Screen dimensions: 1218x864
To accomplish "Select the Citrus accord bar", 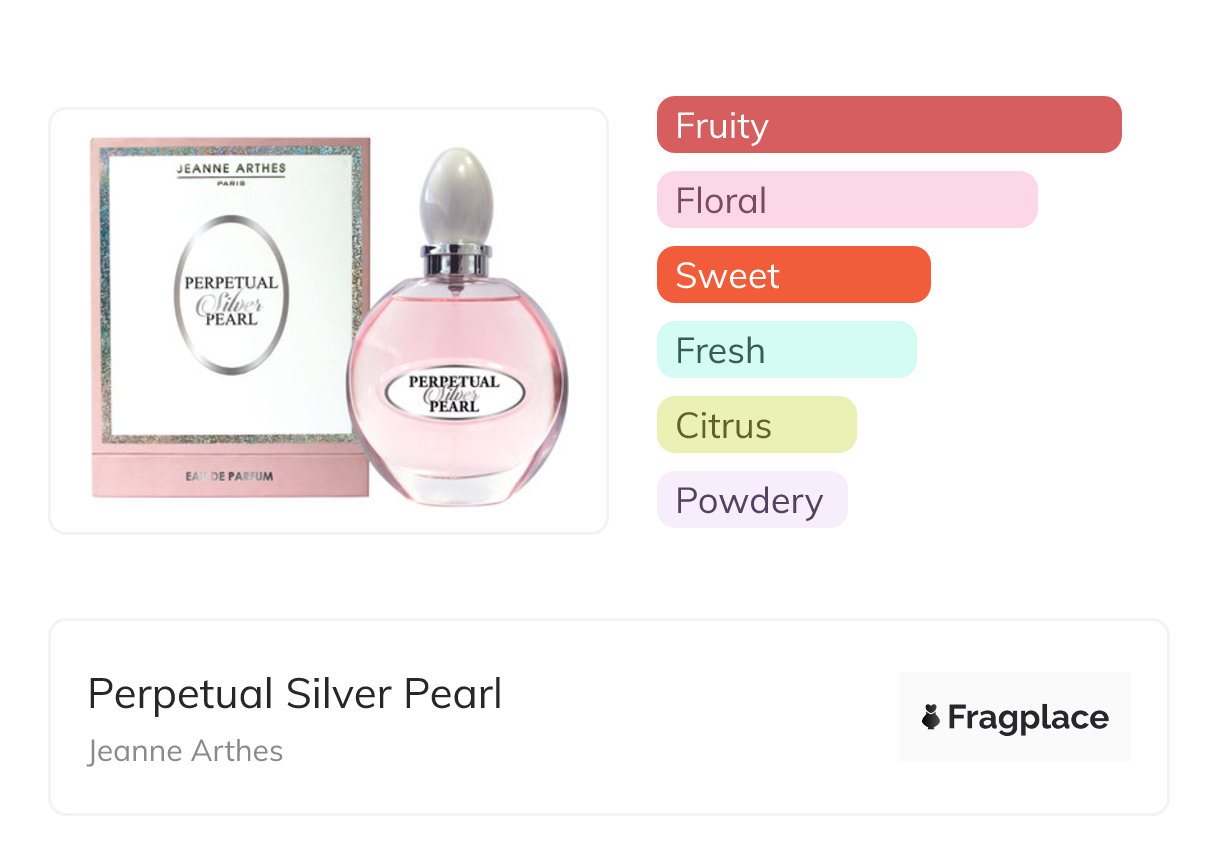I will pos(756,425).
